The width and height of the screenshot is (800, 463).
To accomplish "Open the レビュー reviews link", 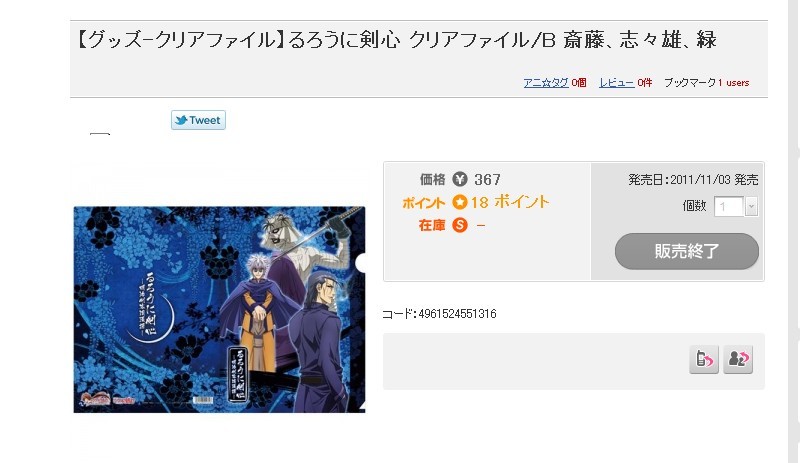I will [x=616, y=83].
